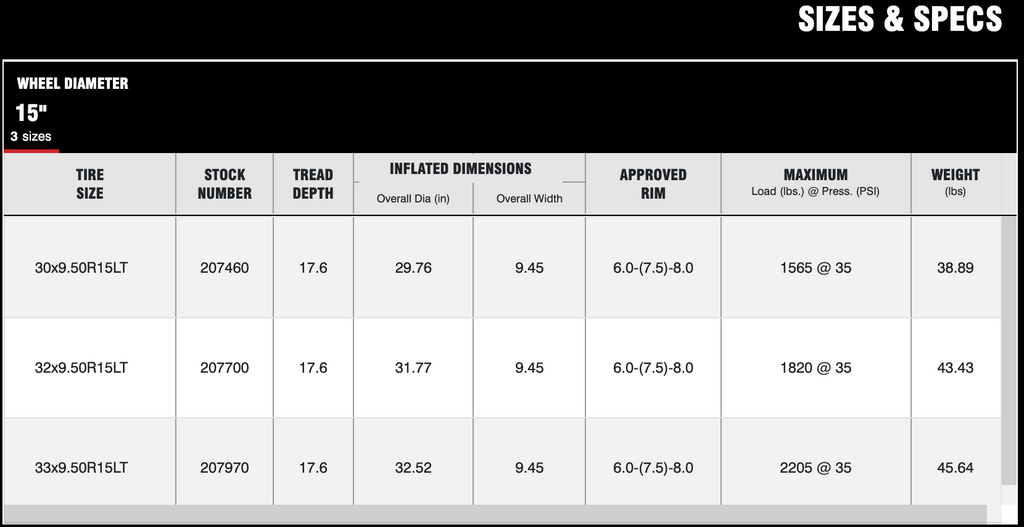
Task: Click the Maximum Load column header
Action: (816, 184)
